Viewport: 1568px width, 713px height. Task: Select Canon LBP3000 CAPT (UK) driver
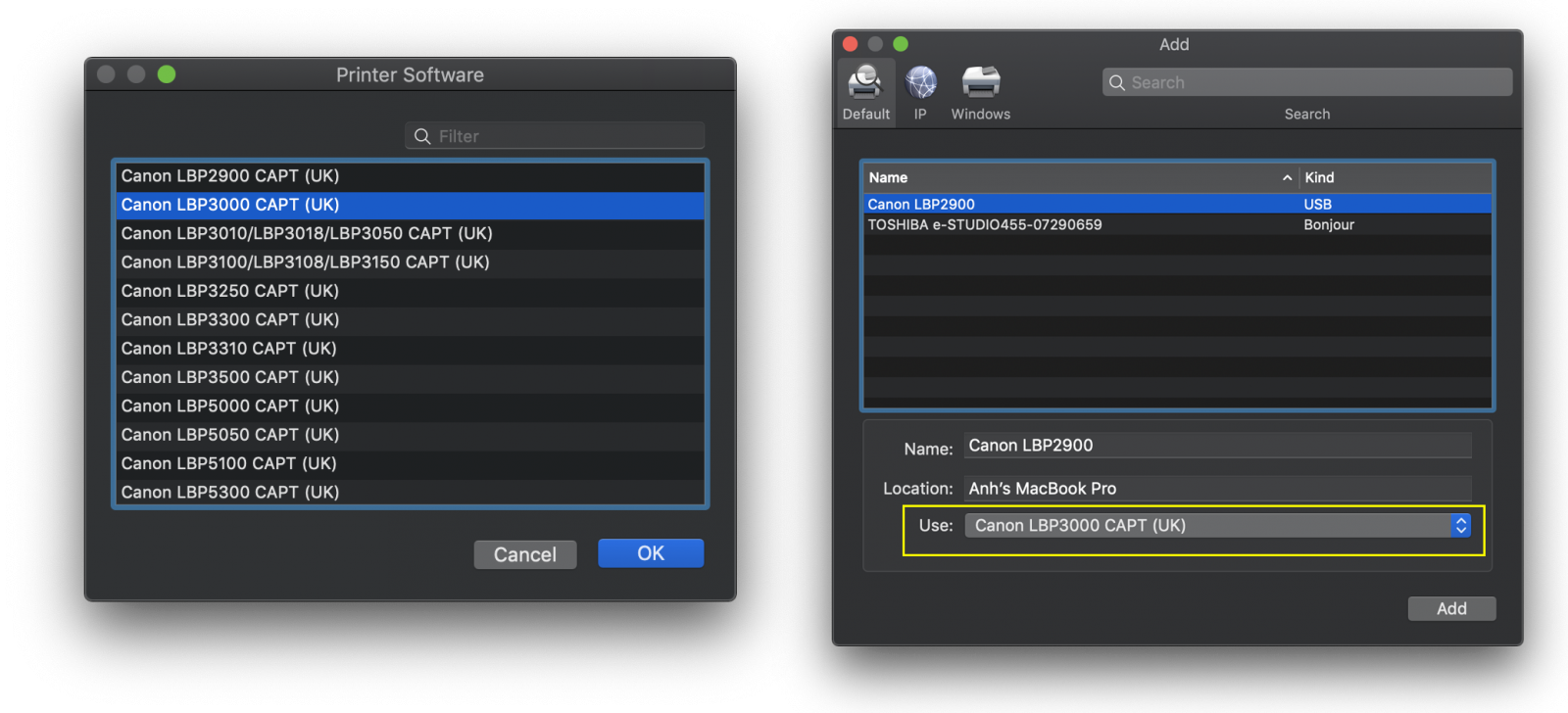(x=411, y=205)
